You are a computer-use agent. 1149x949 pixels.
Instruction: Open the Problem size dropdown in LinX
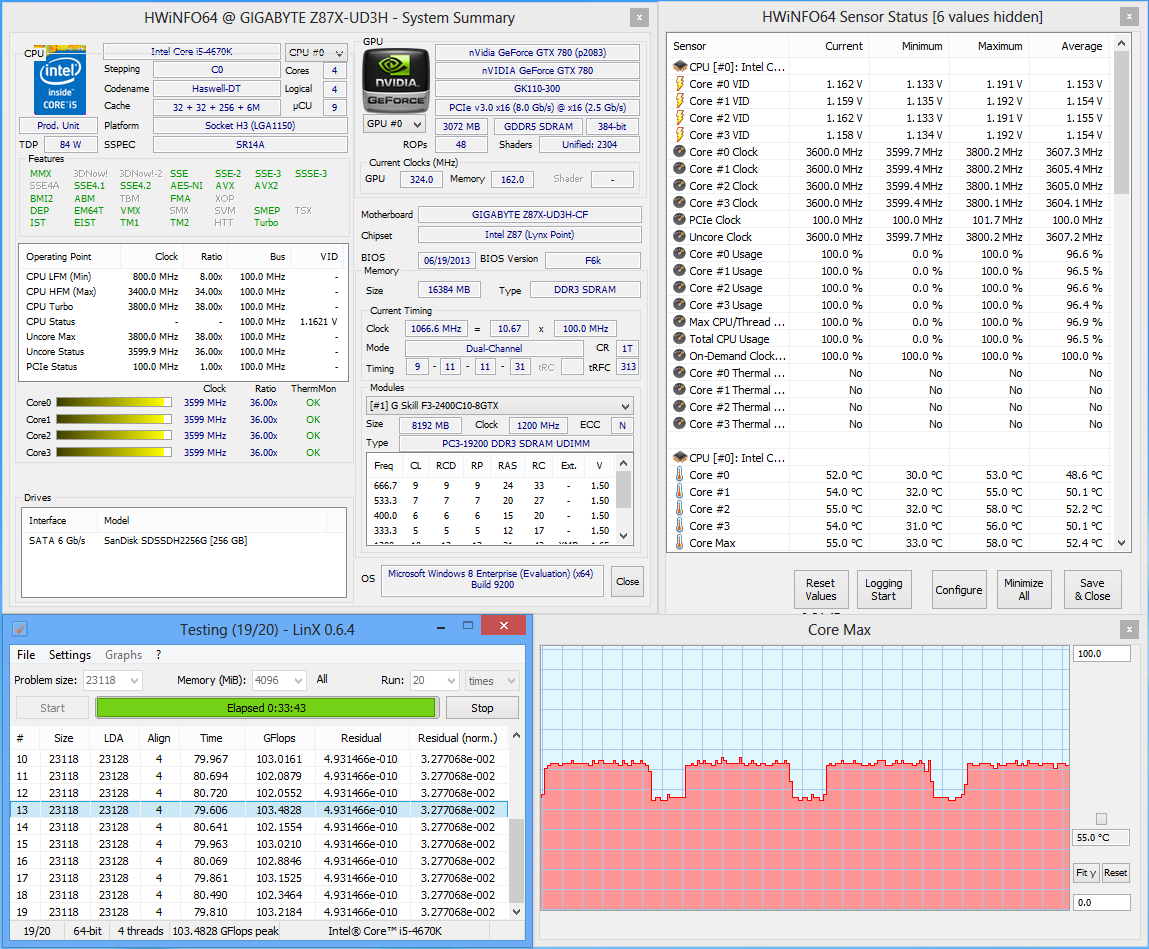point(112,680)
